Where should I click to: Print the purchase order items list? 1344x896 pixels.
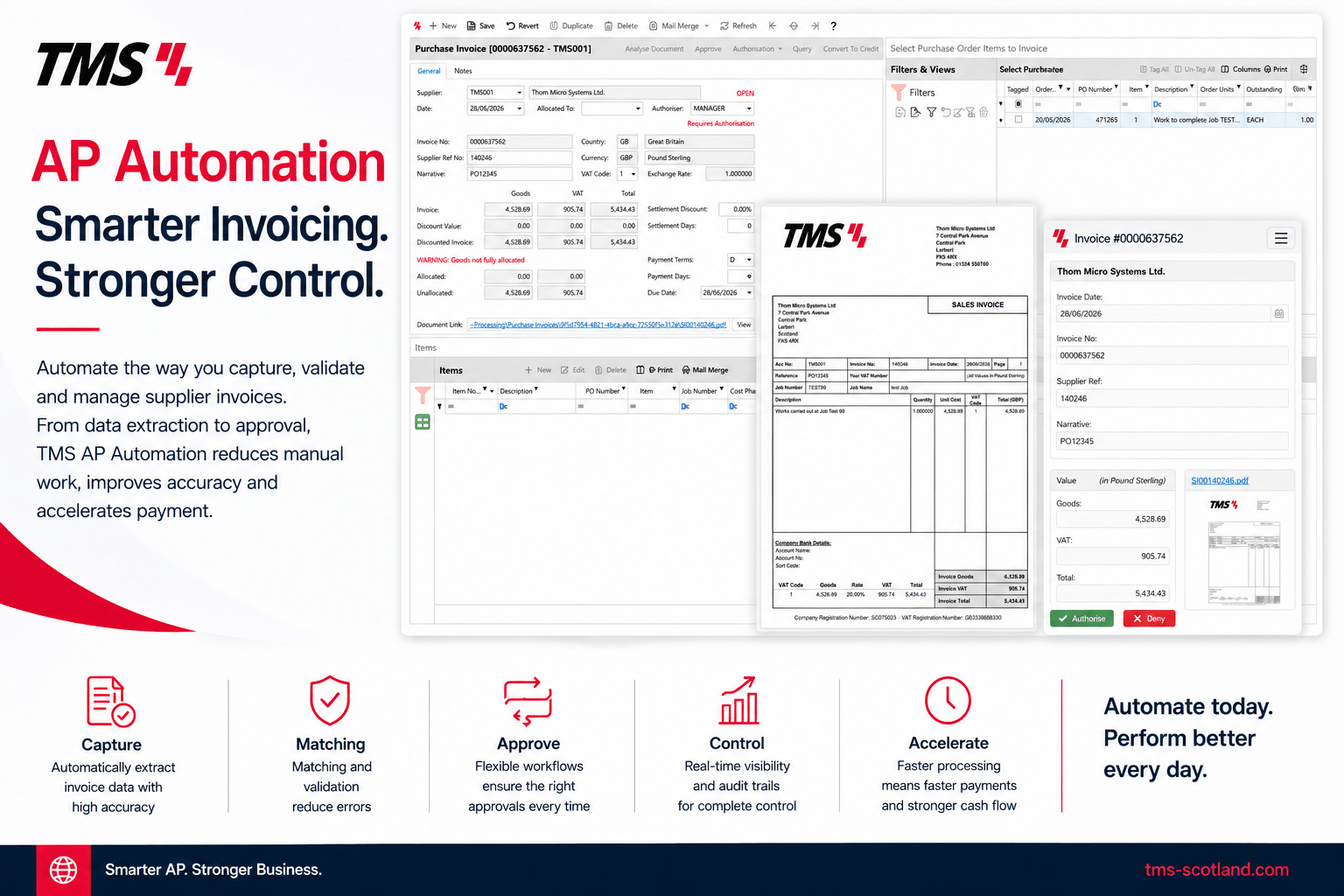pos(1276,69)
